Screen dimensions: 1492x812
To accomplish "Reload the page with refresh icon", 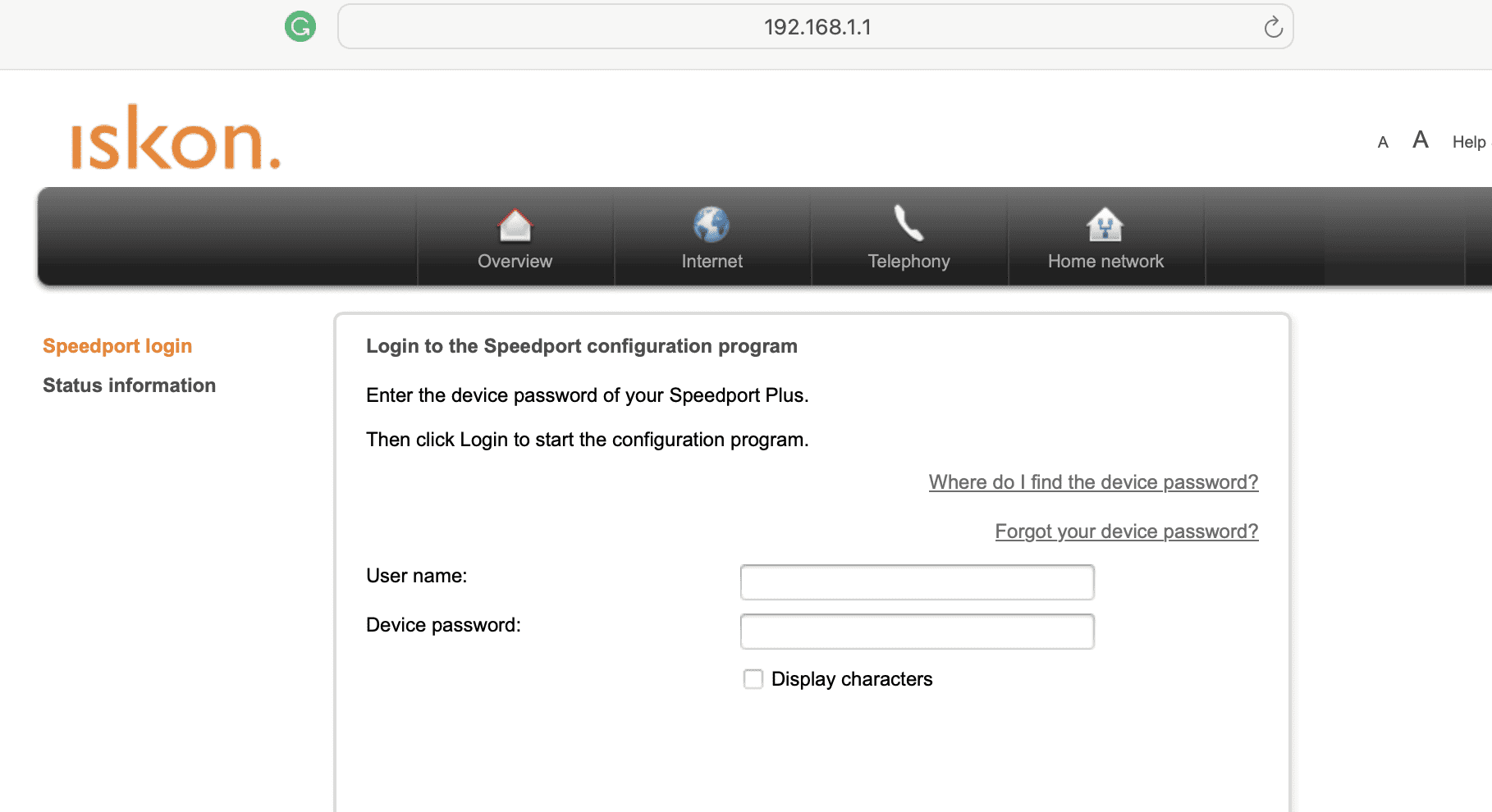I will click(x=1273, y=27).
